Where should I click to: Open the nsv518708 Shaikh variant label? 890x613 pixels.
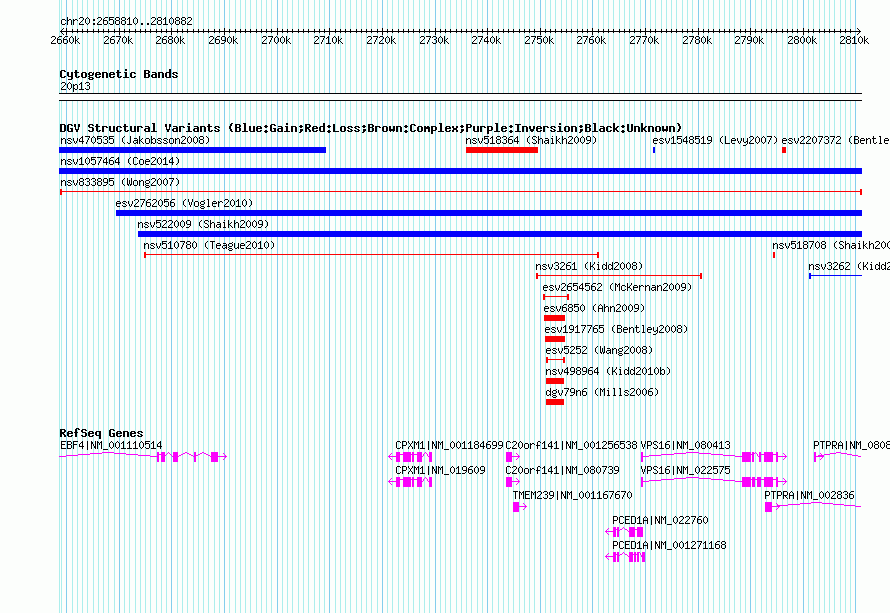(831, 245)
